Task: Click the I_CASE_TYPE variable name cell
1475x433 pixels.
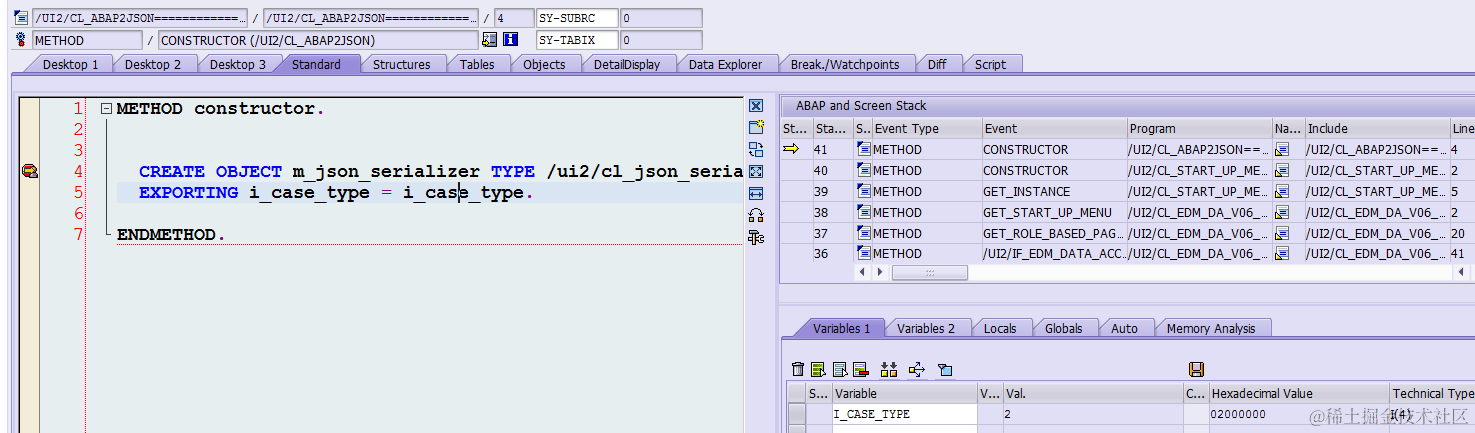Action: pos(904,414)
